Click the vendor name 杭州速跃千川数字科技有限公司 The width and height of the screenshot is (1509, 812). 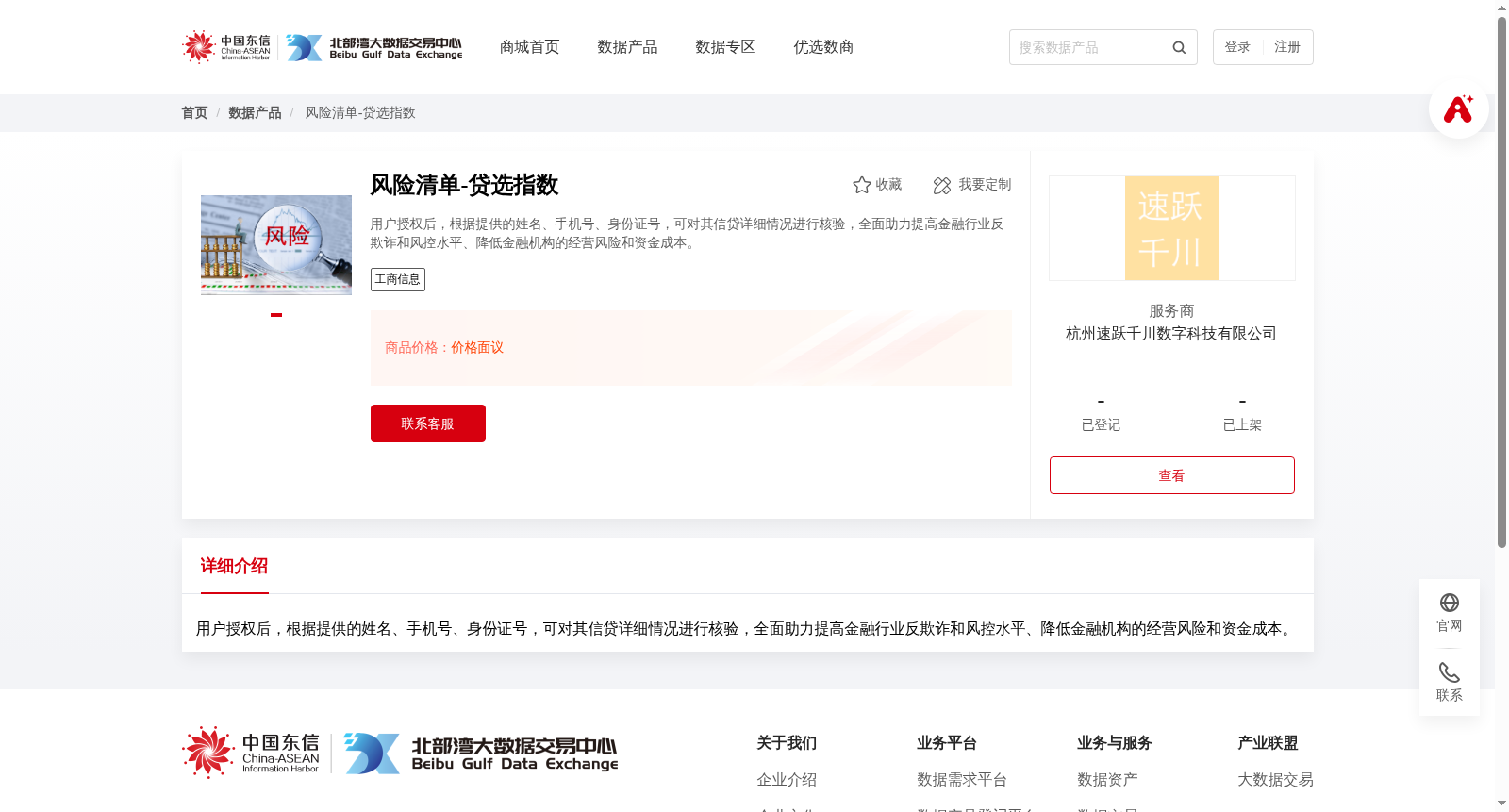point(1171,334)
